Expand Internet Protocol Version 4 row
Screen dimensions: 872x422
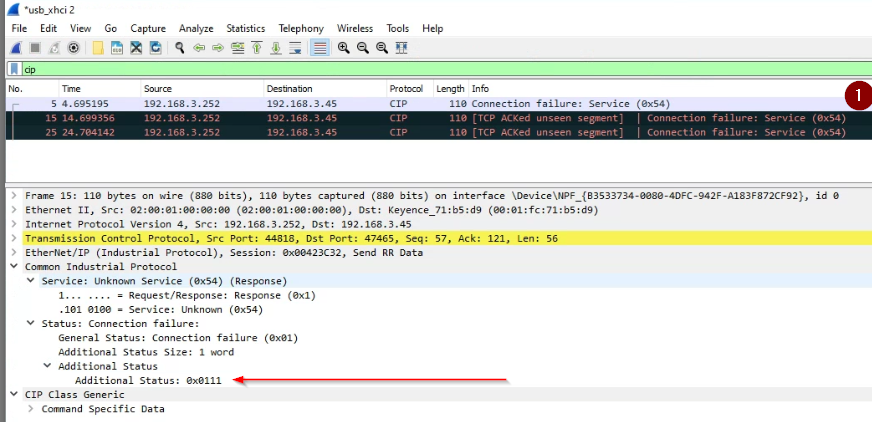click(x=14, y=225)
